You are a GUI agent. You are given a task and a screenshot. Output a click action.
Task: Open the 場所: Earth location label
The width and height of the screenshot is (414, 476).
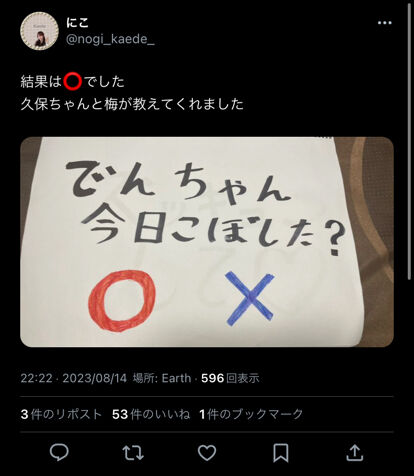[162, 378]
